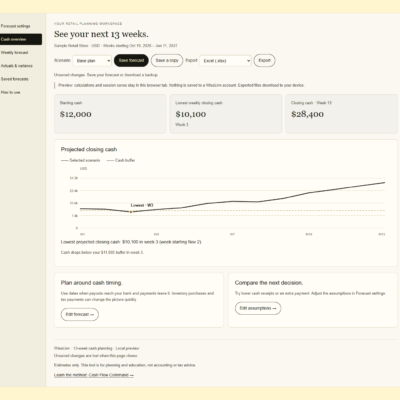Screen dimensions: 400x400
Task: Open How to use page
Action: click(11, 92)
